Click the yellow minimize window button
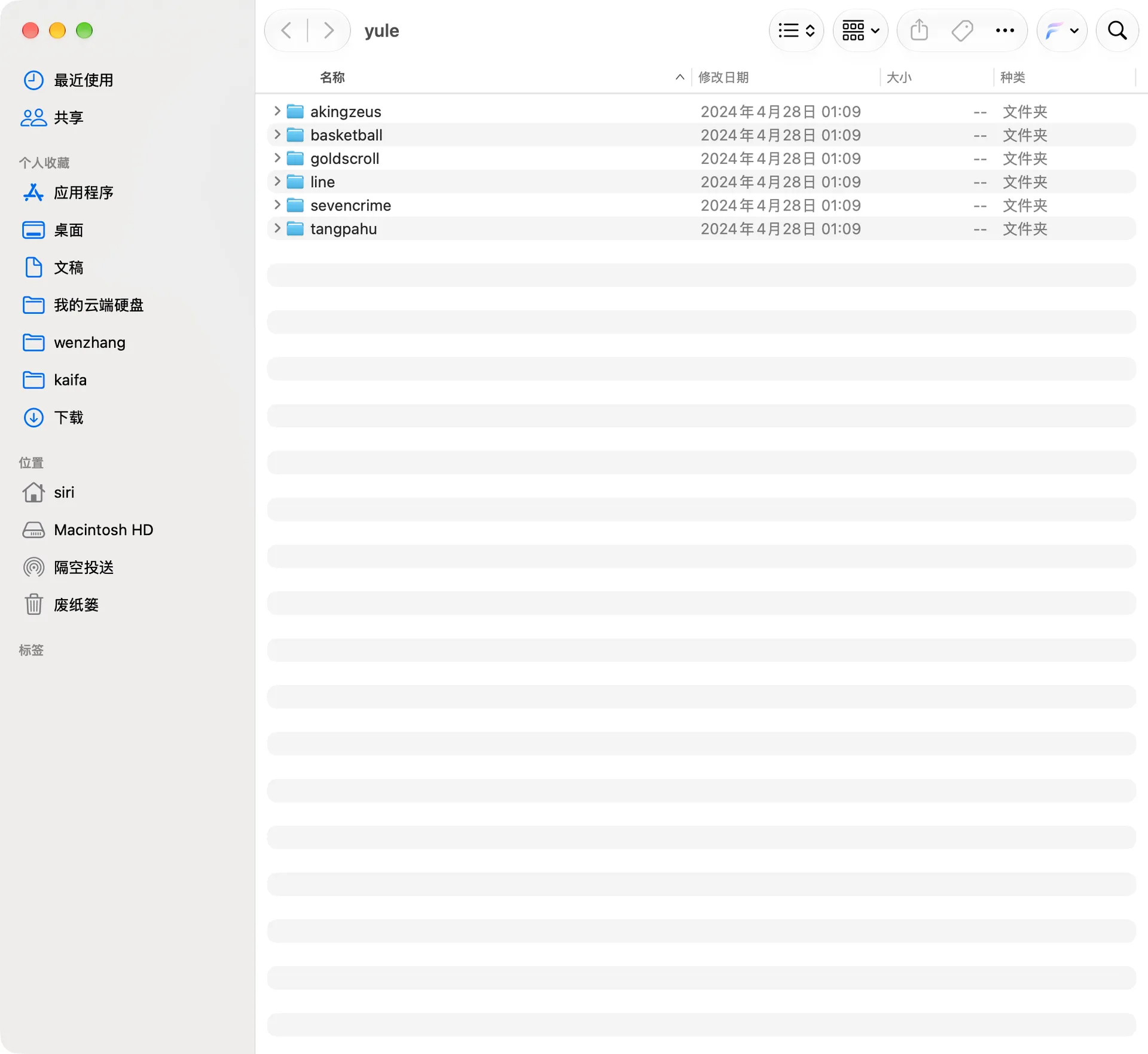 (x=57, y=30)
